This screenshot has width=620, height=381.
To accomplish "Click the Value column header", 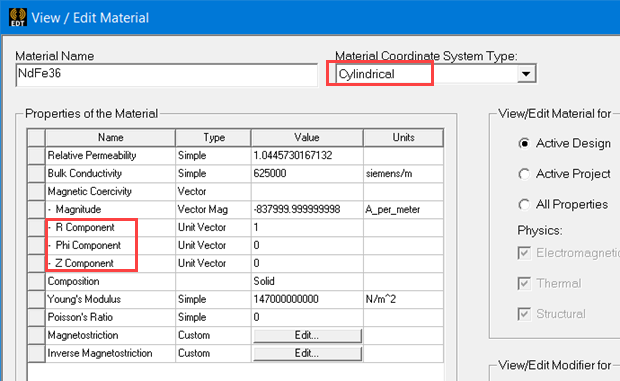I will point(307,138).
